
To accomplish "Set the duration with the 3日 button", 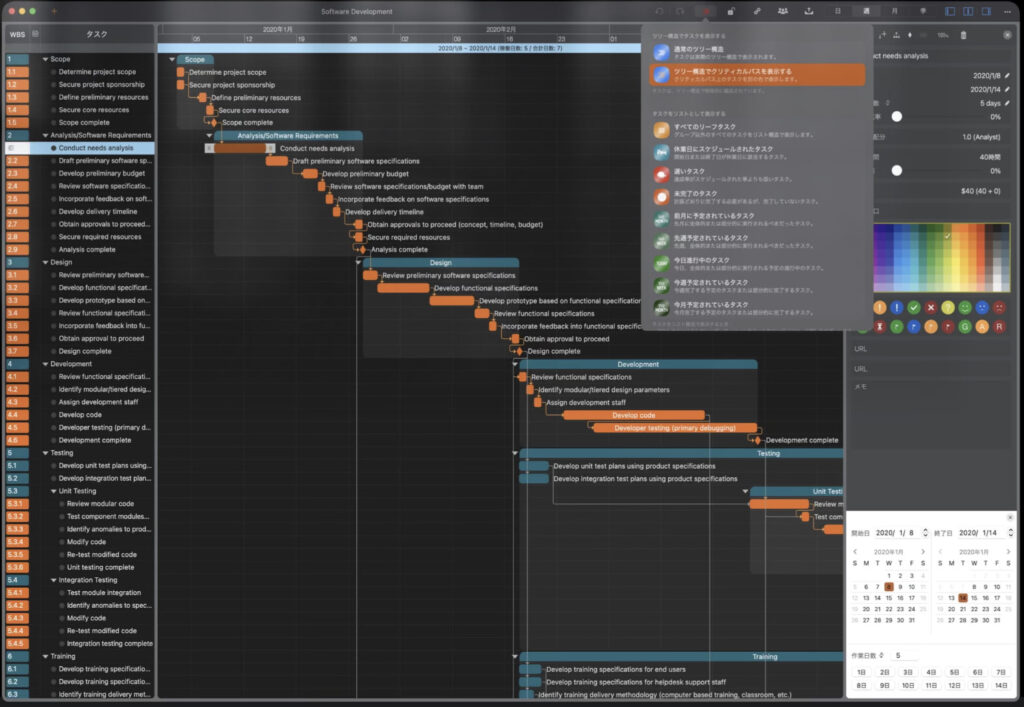I will [908, 672].
